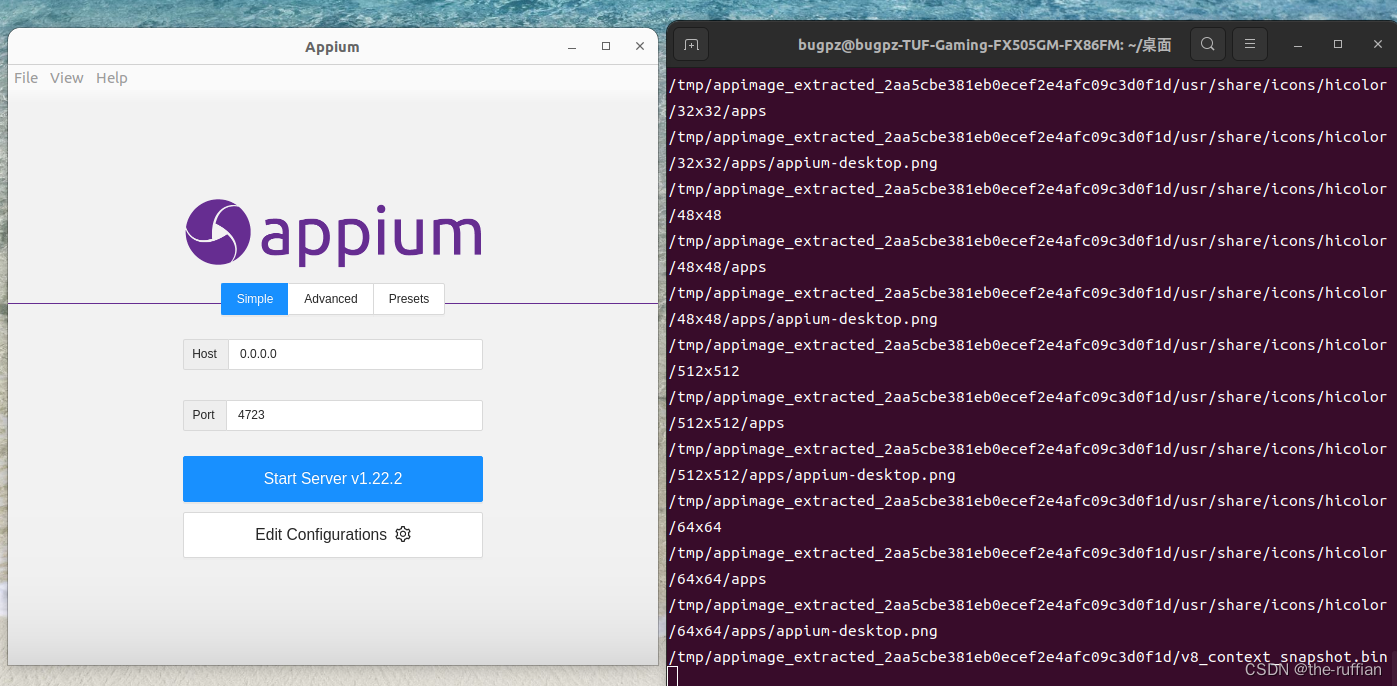
Task: Open Edit Configurations in Appium
Action: (x=333, y=535)
